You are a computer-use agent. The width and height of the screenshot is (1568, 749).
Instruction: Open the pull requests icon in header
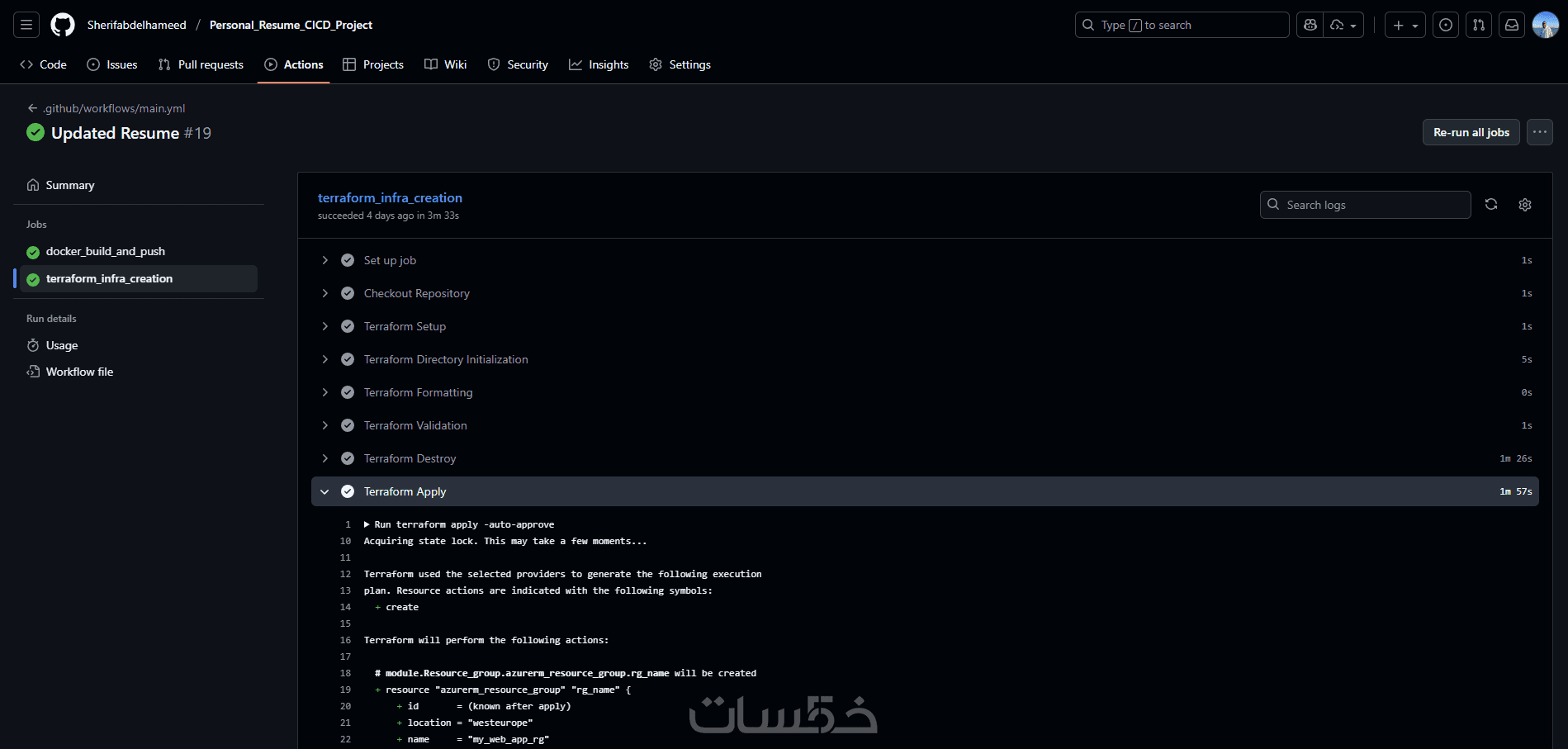pos(1479,25)
